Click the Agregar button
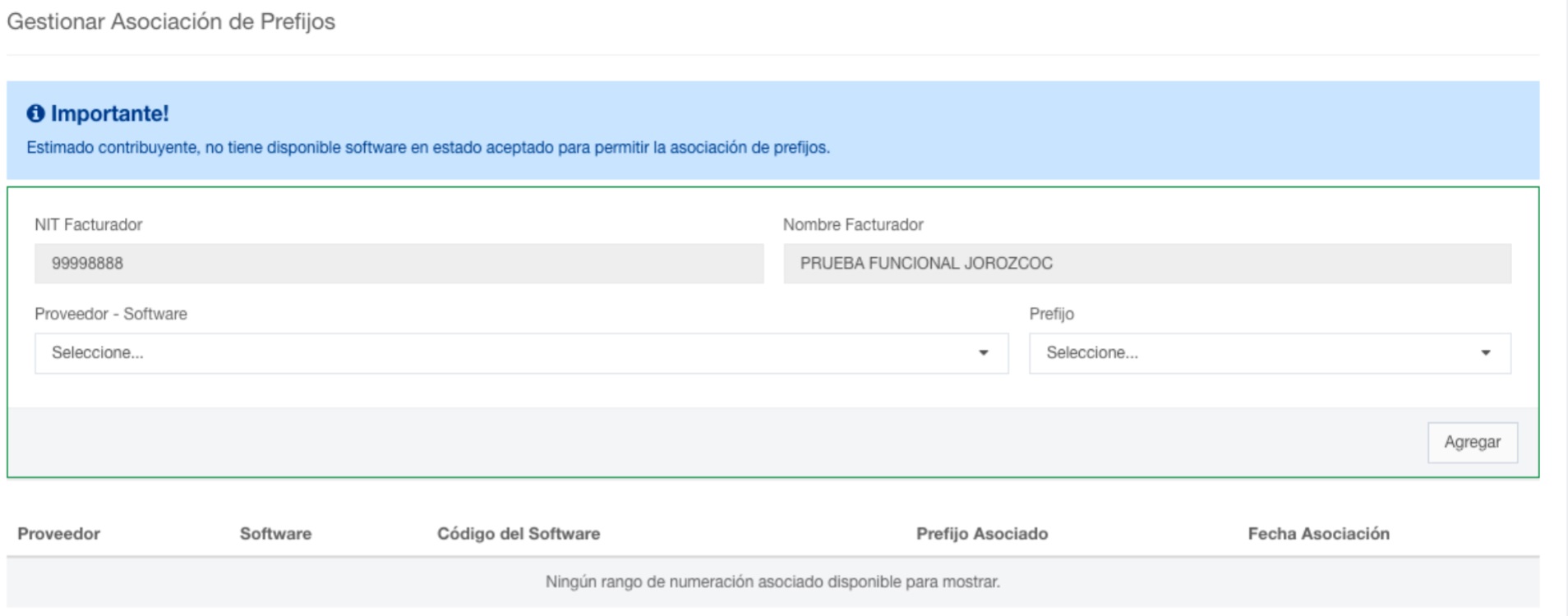This screenshot has height=616, width=1568. click(x=1472, y=442)
